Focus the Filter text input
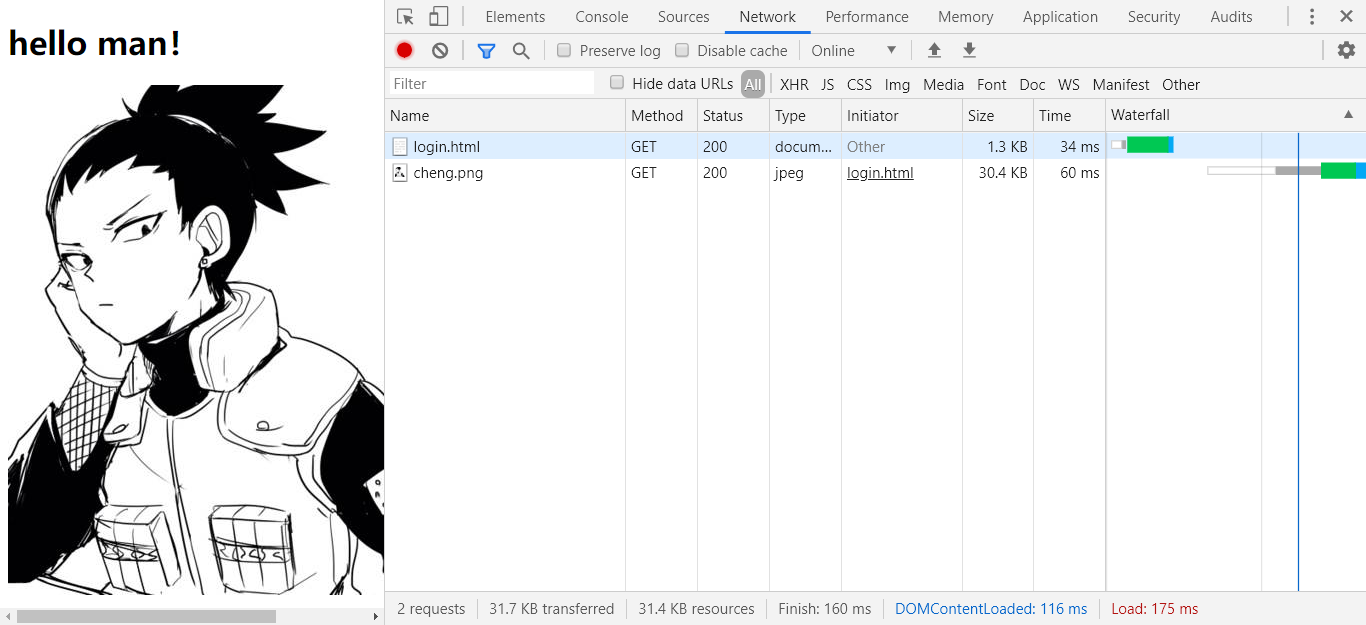 pos(490,84)
